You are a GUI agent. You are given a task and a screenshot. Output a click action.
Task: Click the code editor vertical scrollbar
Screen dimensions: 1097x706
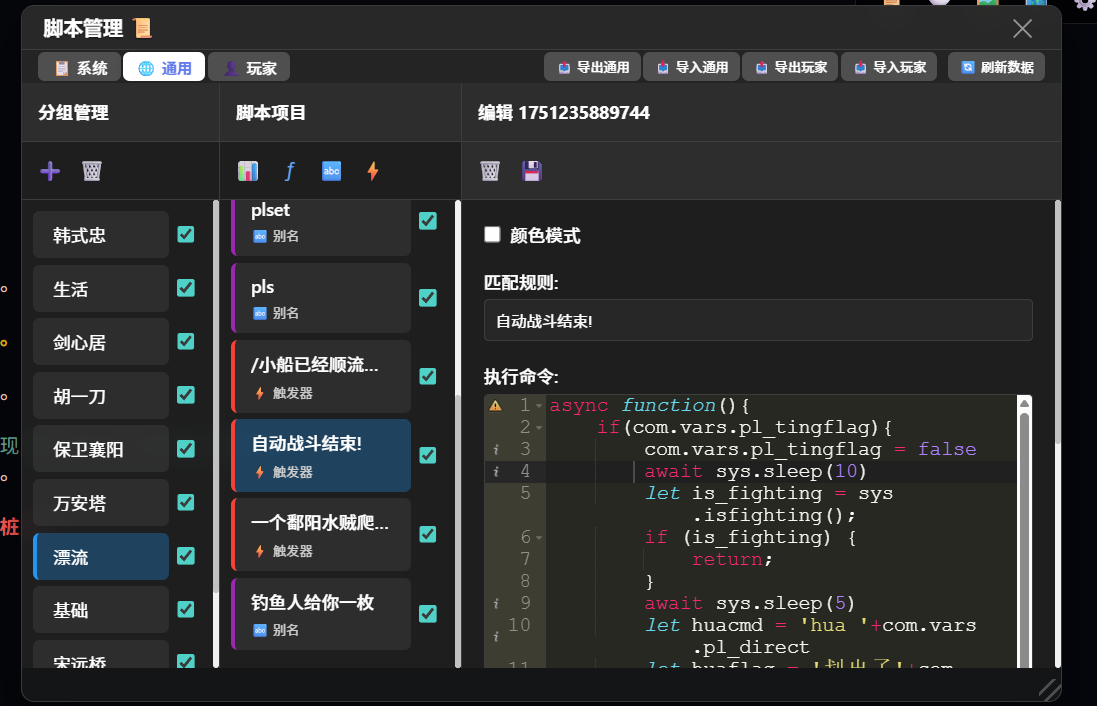[x=1024, y=539]
